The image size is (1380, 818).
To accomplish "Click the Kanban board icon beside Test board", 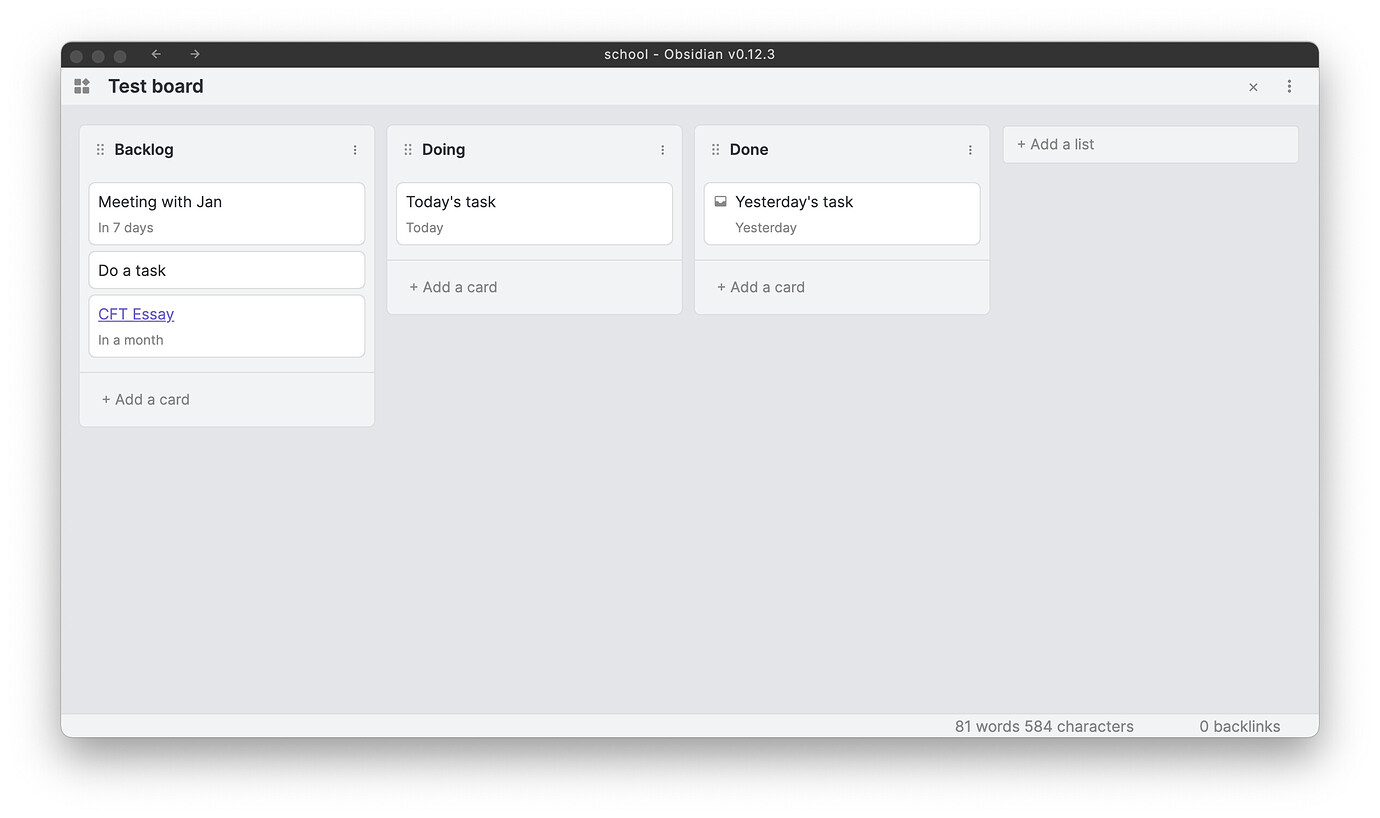I will click(82, 87).
